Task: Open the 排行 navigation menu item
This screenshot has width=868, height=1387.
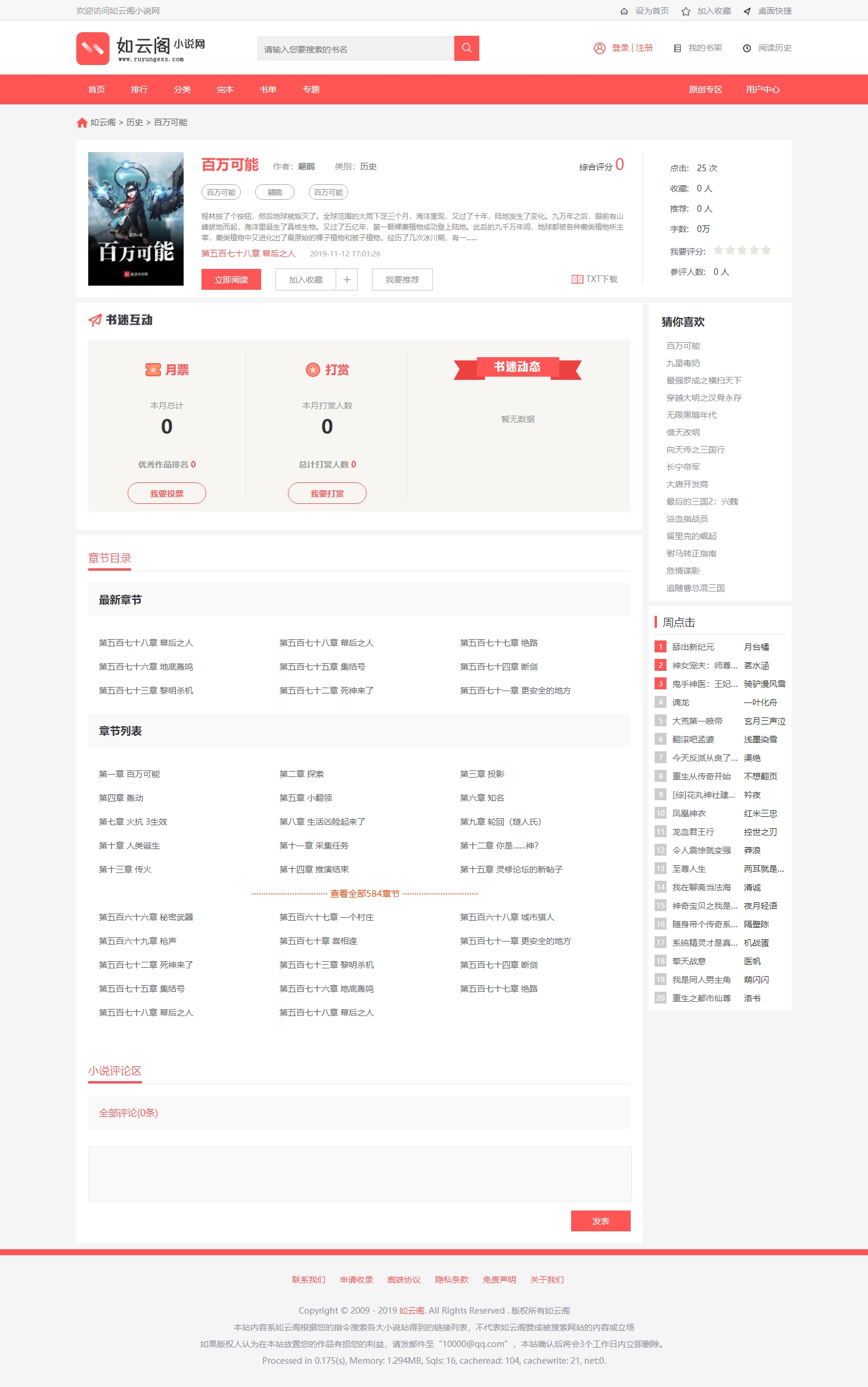Action: pos(139,89)
